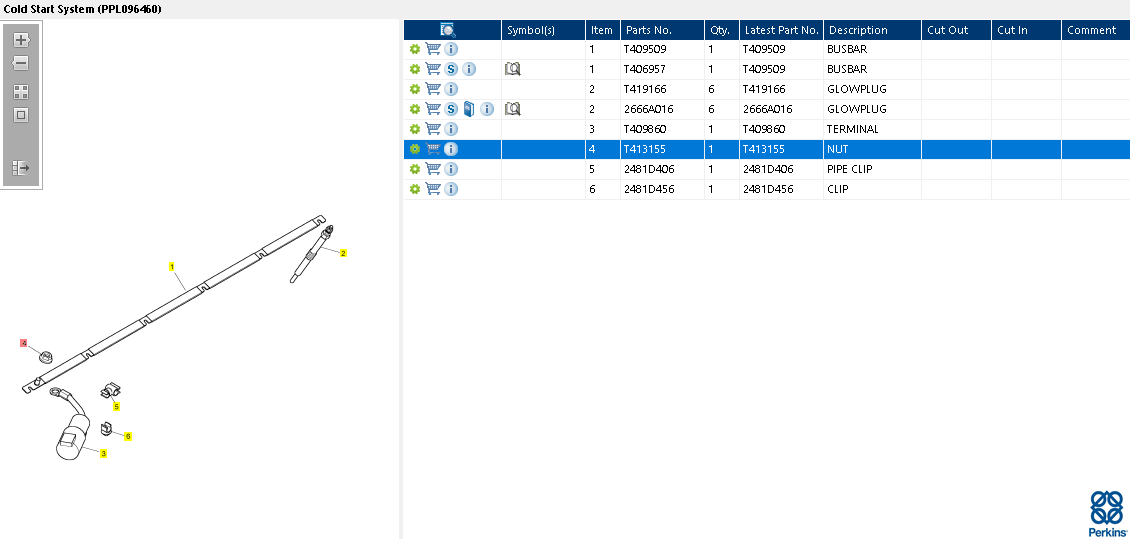Image resolution: width=1130 pixels, height=539 pixels.
Task: Click the S supersession icon for T406957
Action: click(451, 69)
